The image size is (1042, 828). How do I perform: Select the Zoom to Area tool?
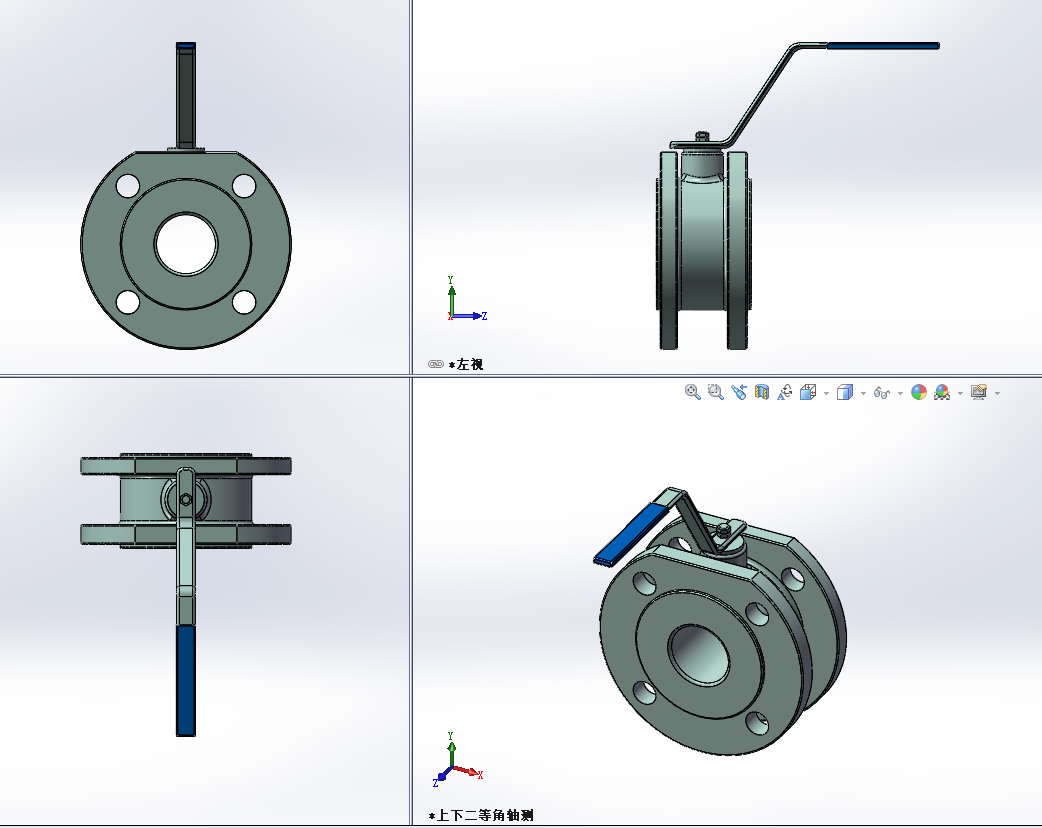tap(716, 392)
